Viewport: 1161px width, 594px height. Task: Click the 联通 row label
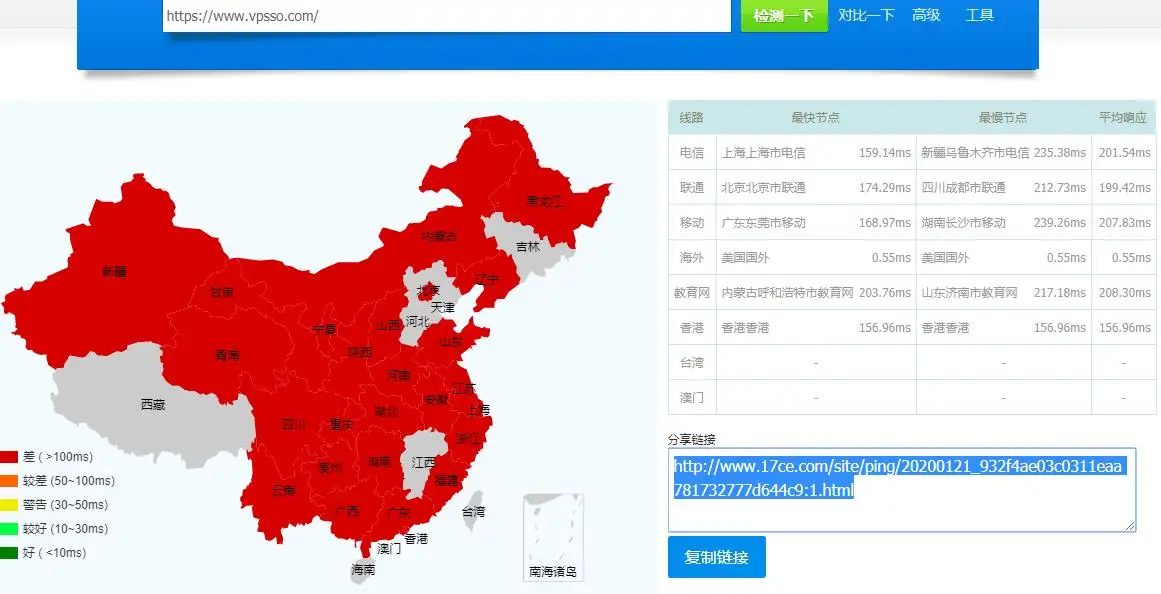692,187
